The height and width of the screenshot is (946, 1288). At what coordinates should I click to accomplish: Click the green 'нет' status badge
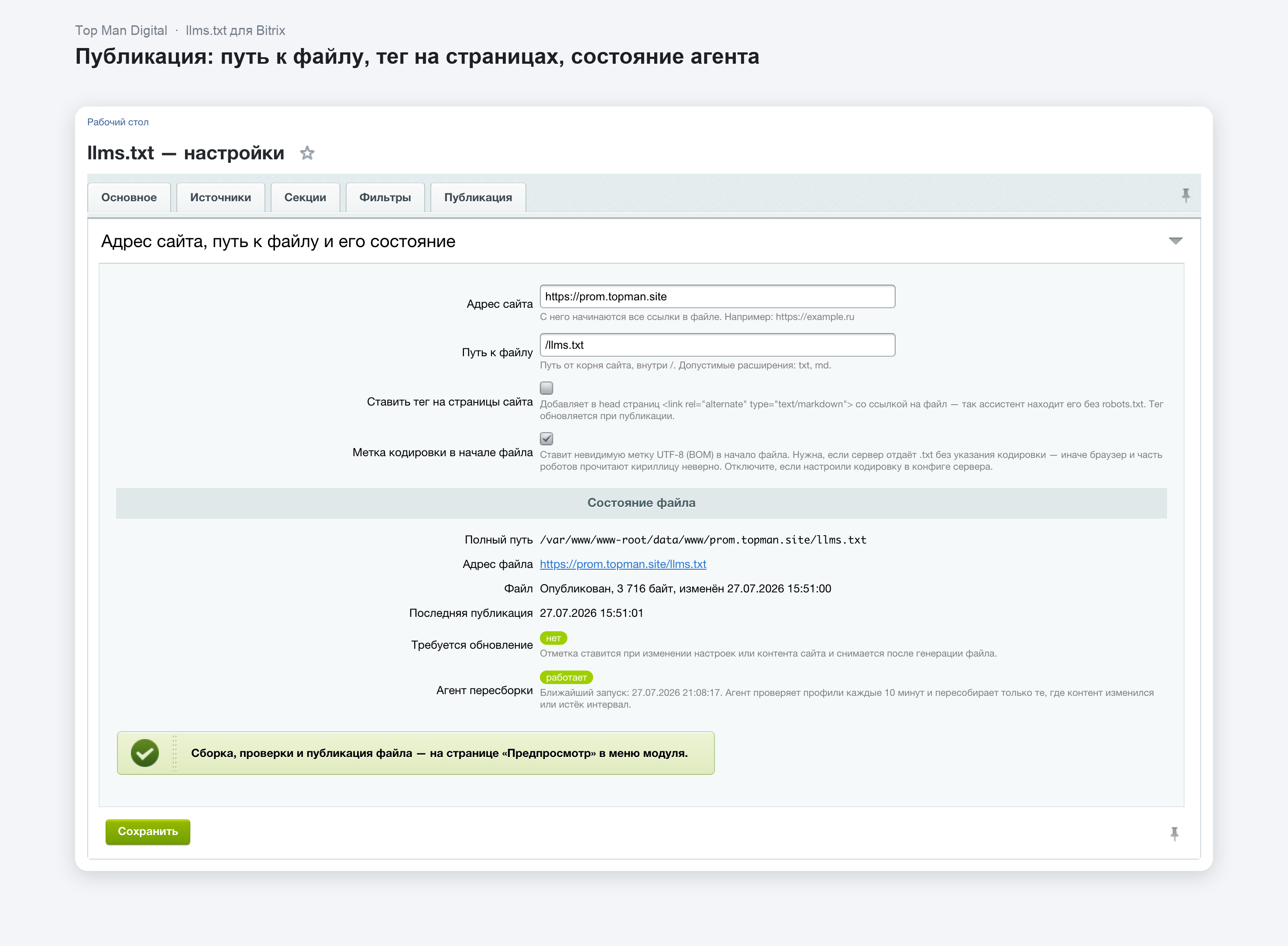pos(553,638)
